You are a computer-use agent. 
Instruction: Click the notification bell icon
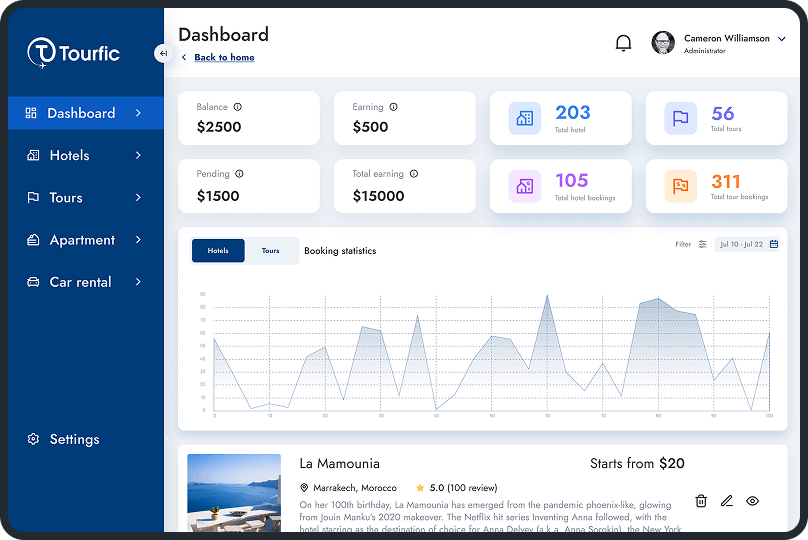(x=623, y=43)
